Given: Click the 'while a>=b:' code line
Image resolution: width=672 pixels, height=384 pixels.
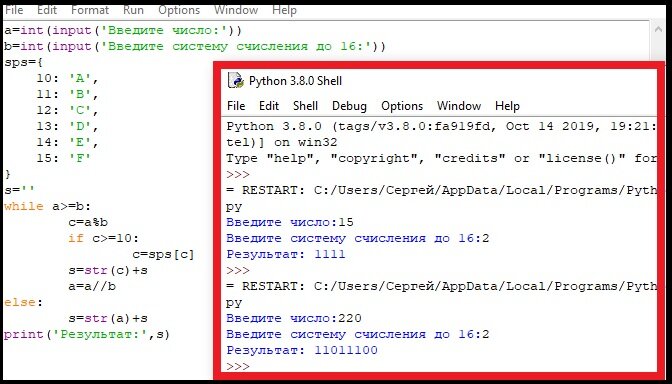Looking at the screenshot, I should 48,206.
